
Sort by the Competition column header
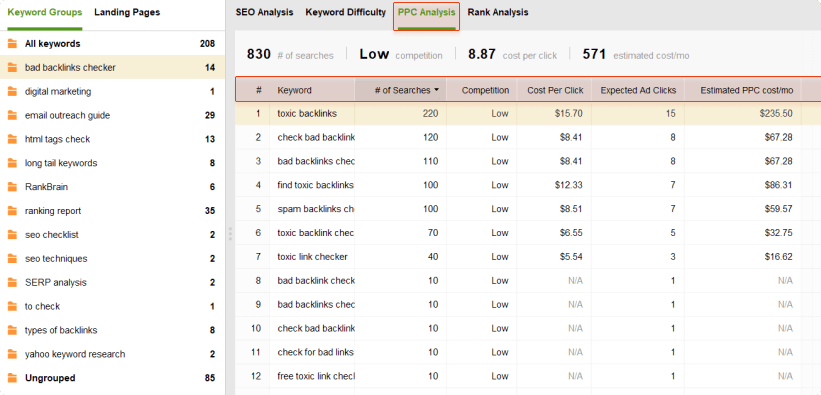[485, 90]
